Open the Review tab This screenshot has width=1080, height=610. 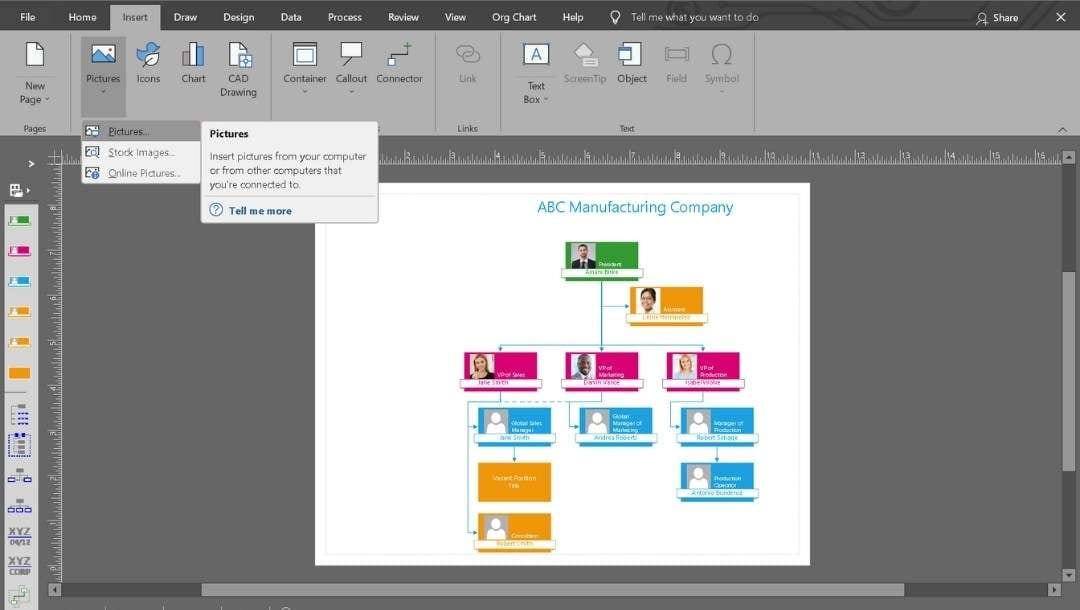pos(403,17)
